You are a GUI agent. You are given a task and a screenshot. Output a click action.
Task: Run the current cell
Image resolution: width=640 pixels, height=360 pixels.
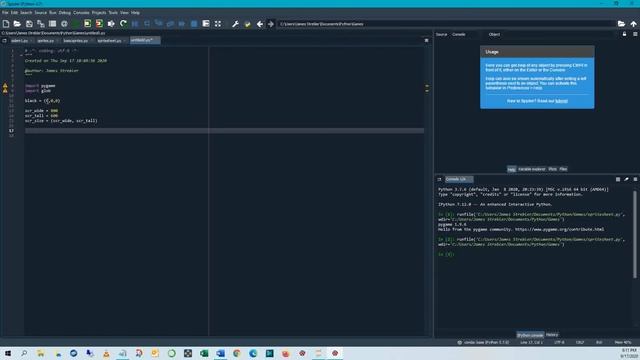click(x=87, y=24)
